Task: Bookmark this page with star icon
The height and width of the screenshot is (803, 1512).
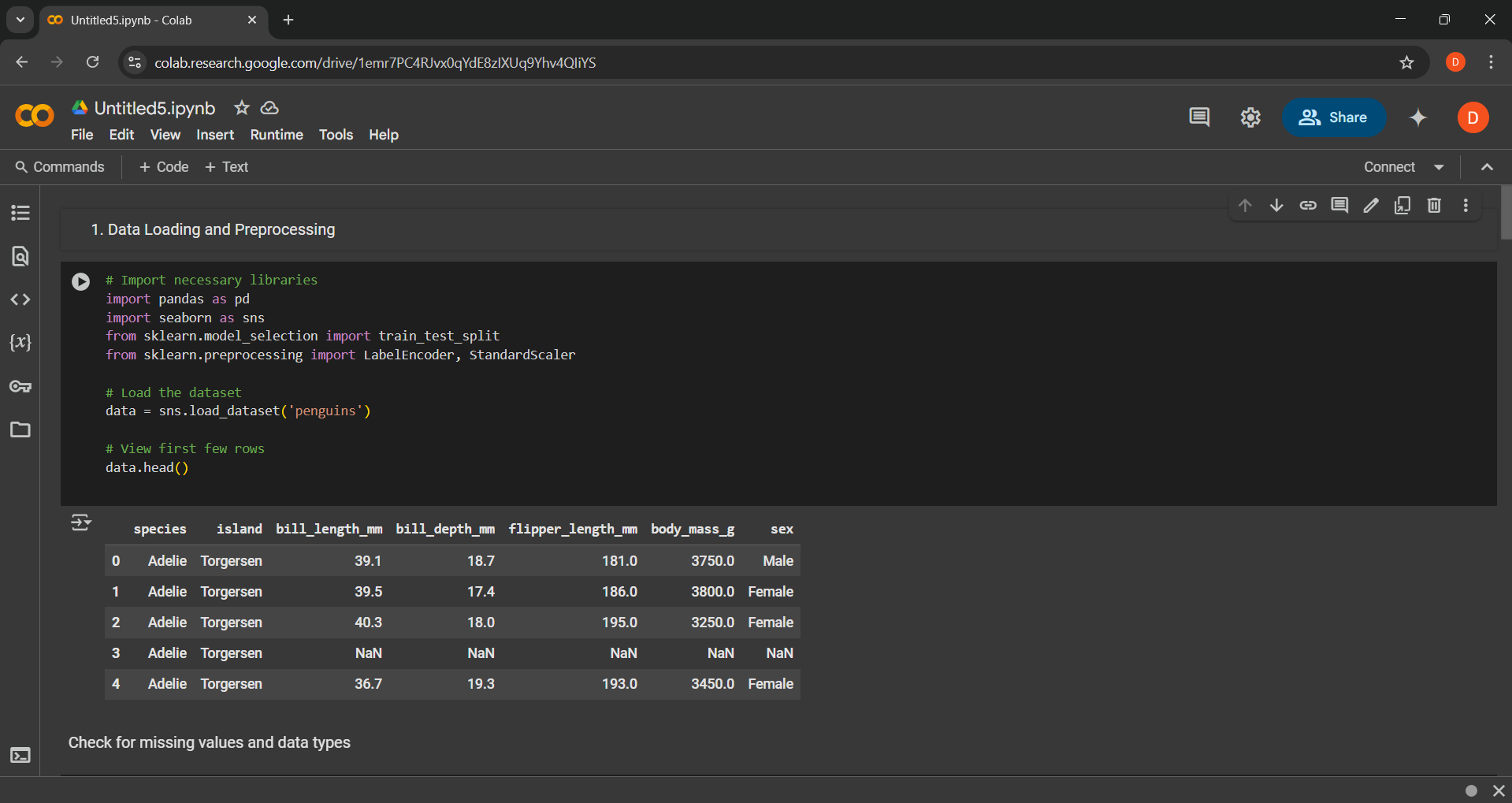Action: point(1406,62)
